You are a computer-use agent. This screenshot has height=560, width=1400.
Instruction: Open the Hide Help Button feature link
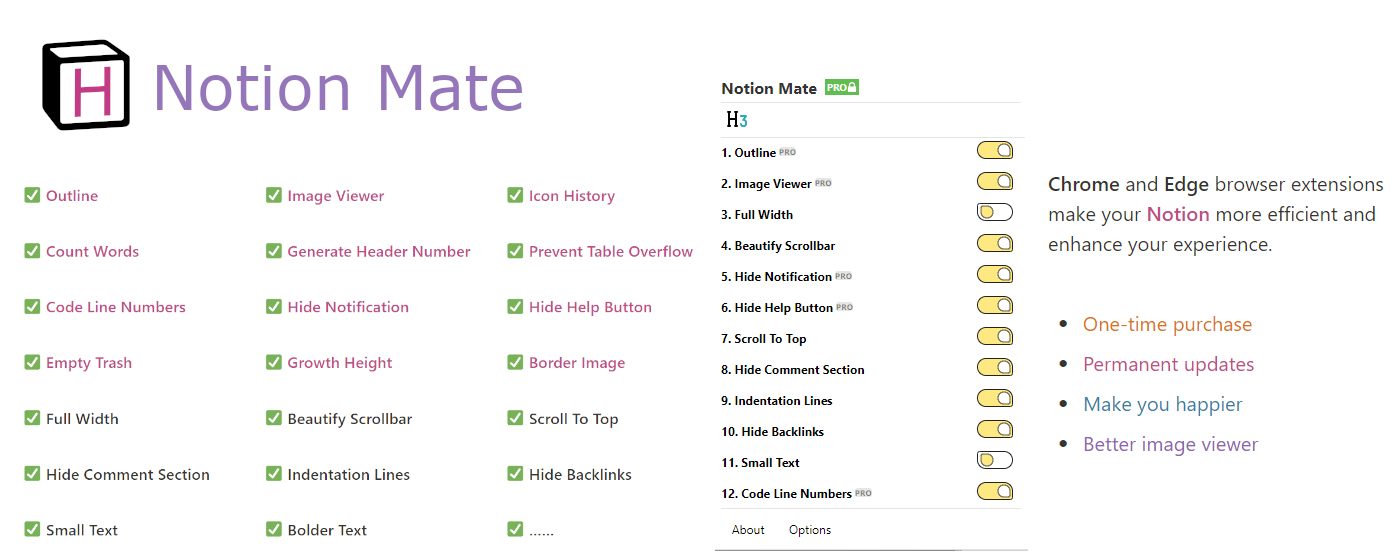tap(590, 307)
